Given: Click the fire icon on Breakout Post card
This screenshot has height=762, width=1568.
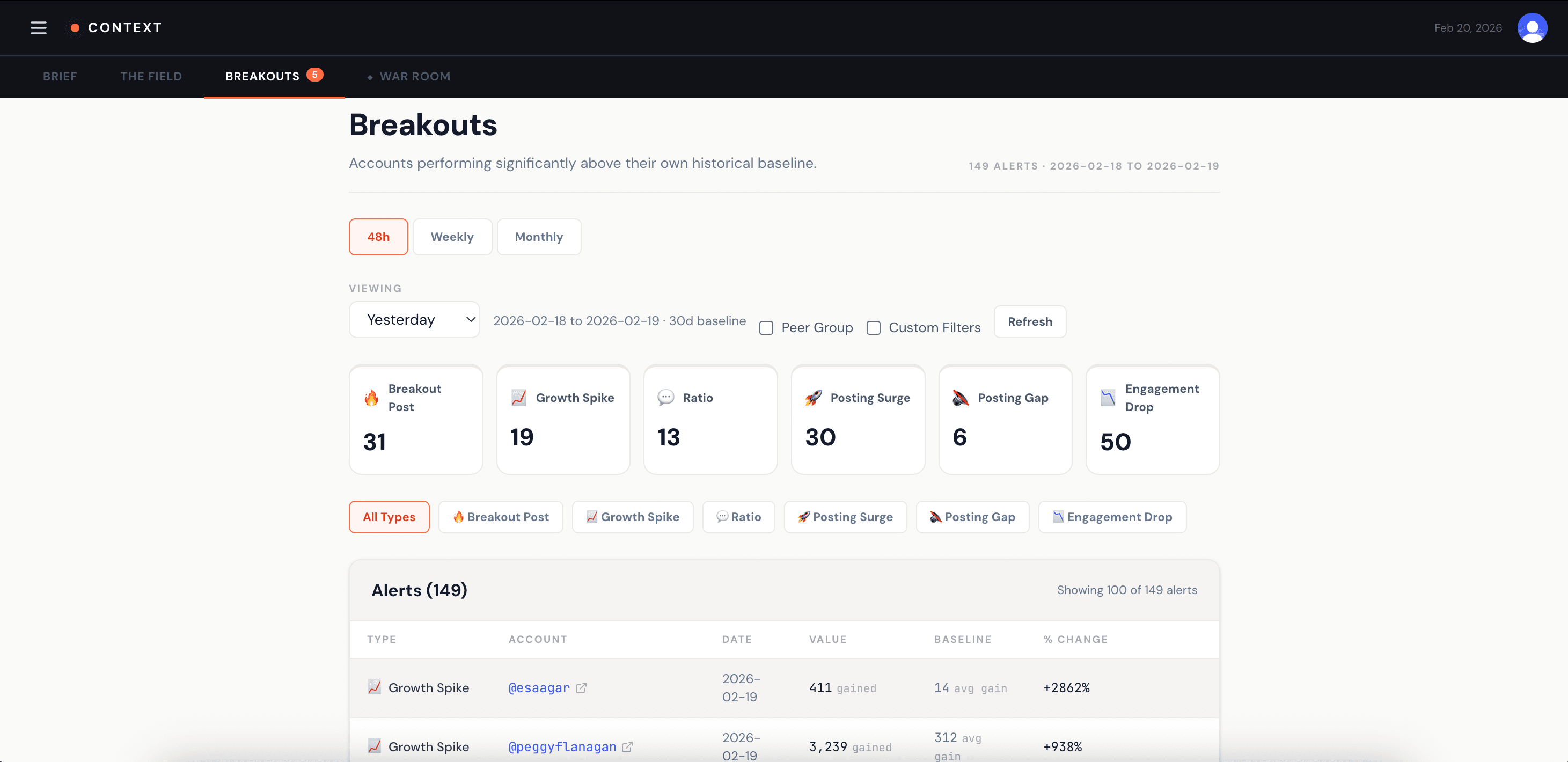Looking at the screenshot, I should coord(371,398).
